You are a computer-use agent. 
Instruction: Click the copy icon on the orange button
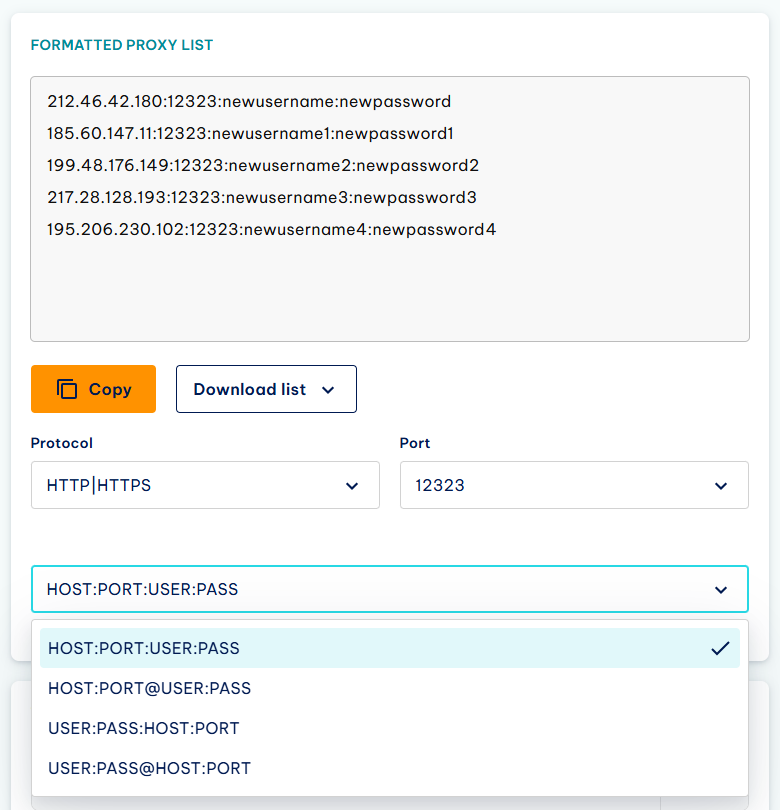[x=67, y=389]
